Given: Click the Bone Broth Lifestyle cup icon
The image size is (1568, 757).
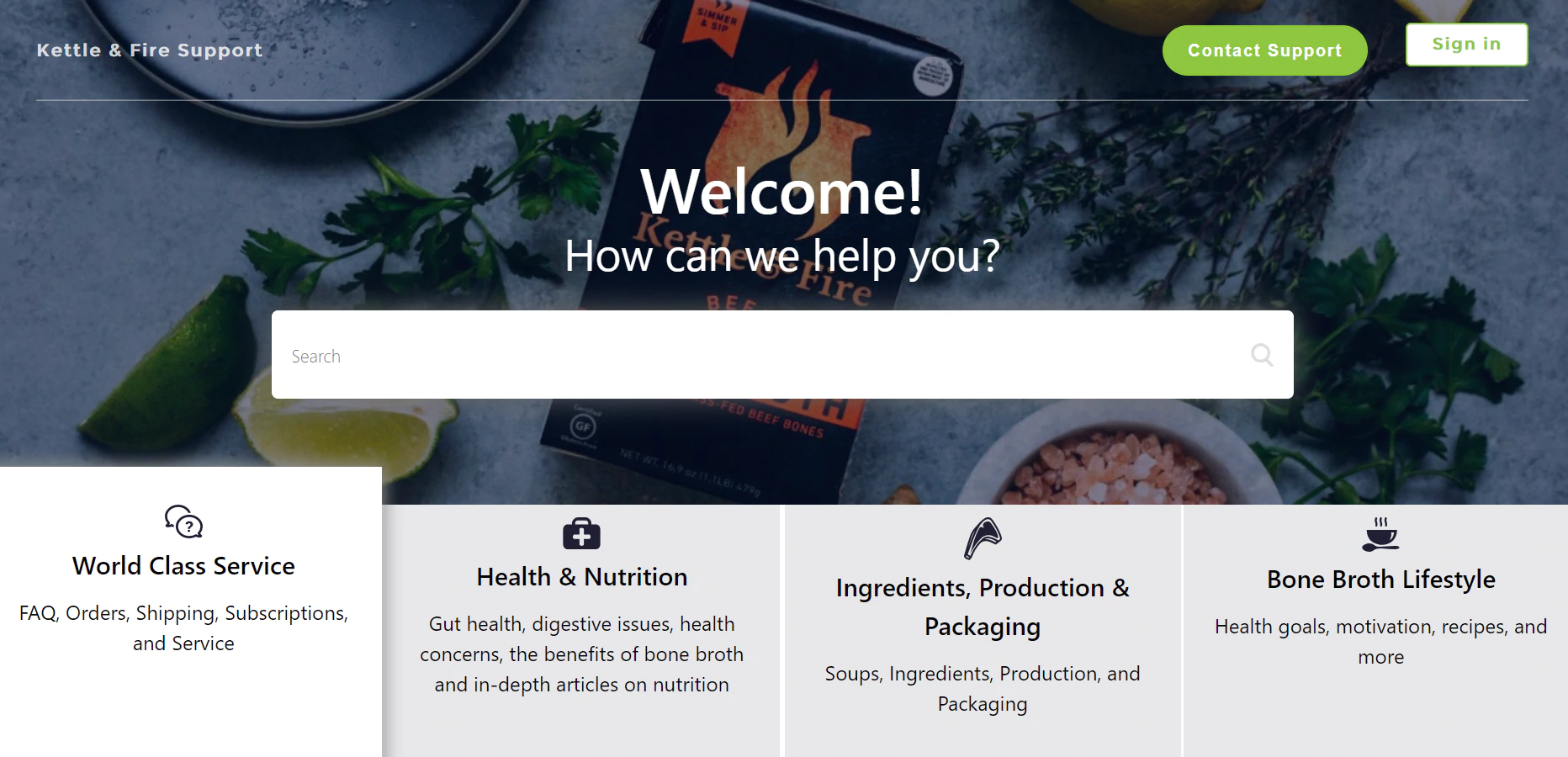Looking at the screenshot, I should (1380, 534).
